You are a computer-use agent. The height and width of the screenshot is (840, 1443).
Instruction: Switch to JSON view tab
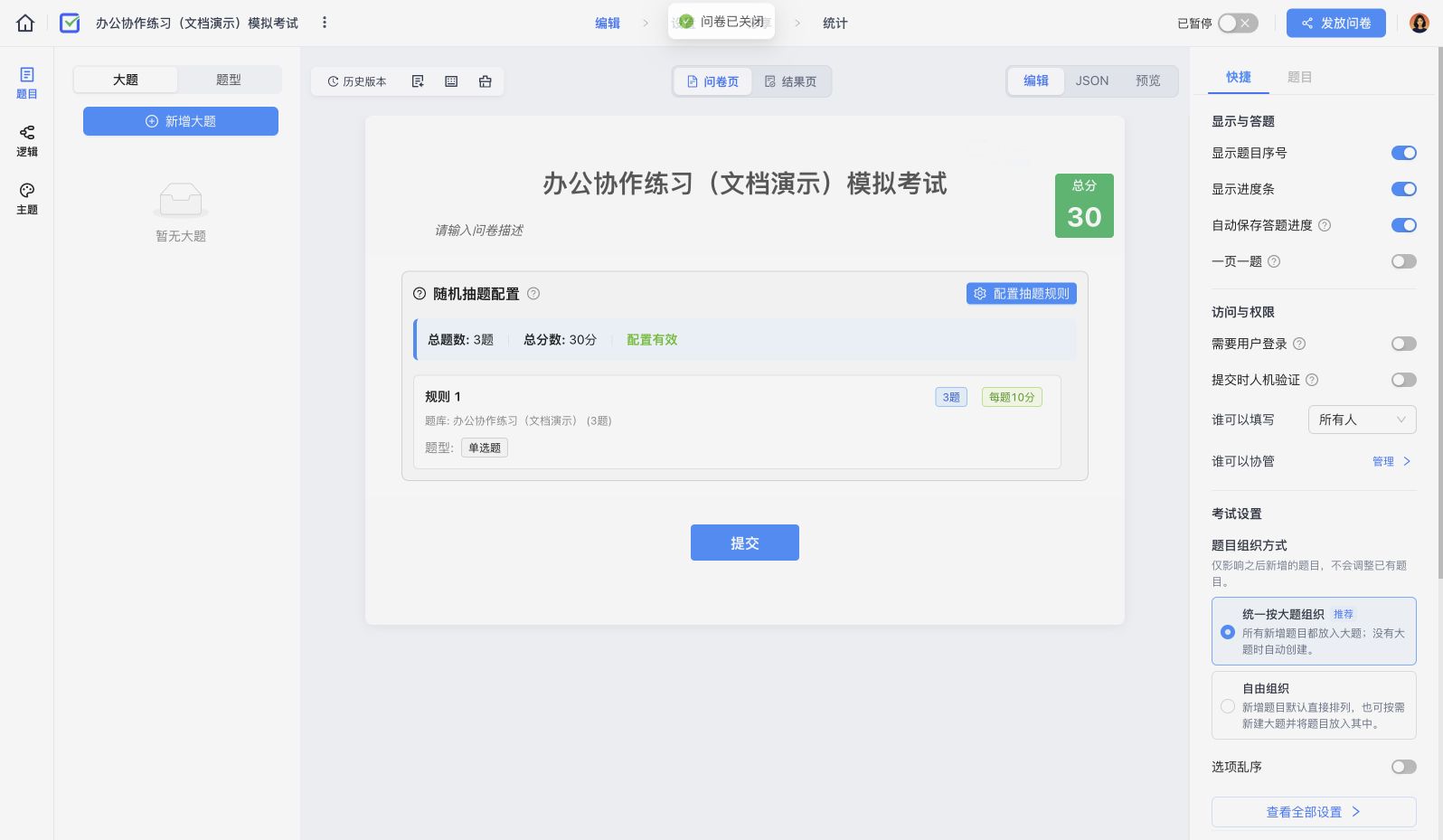pyautogui.click(x=1092, y=80)
